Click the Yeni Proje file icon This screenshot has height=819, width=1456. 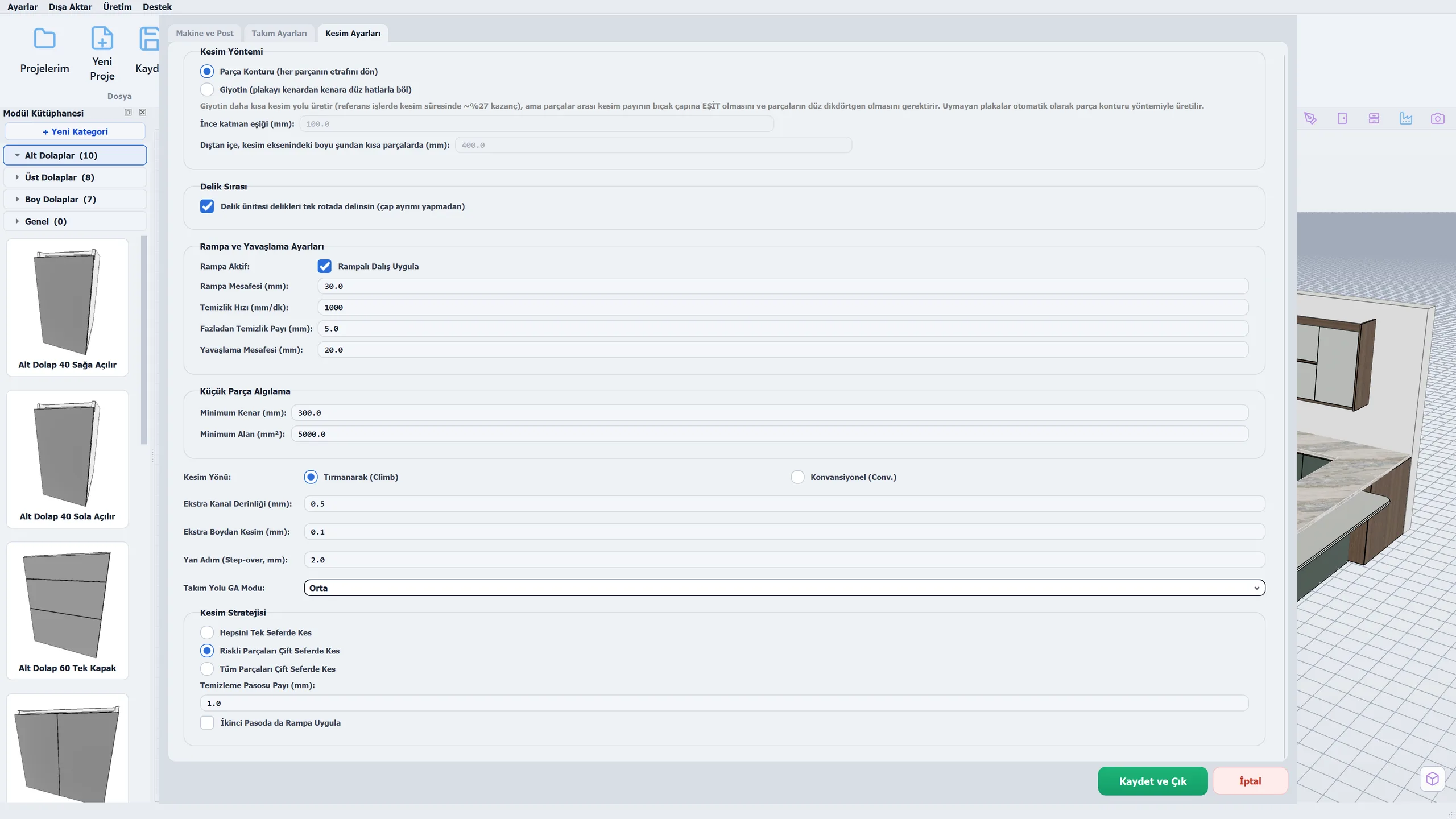pyautogui.click(x=102, y=39)
